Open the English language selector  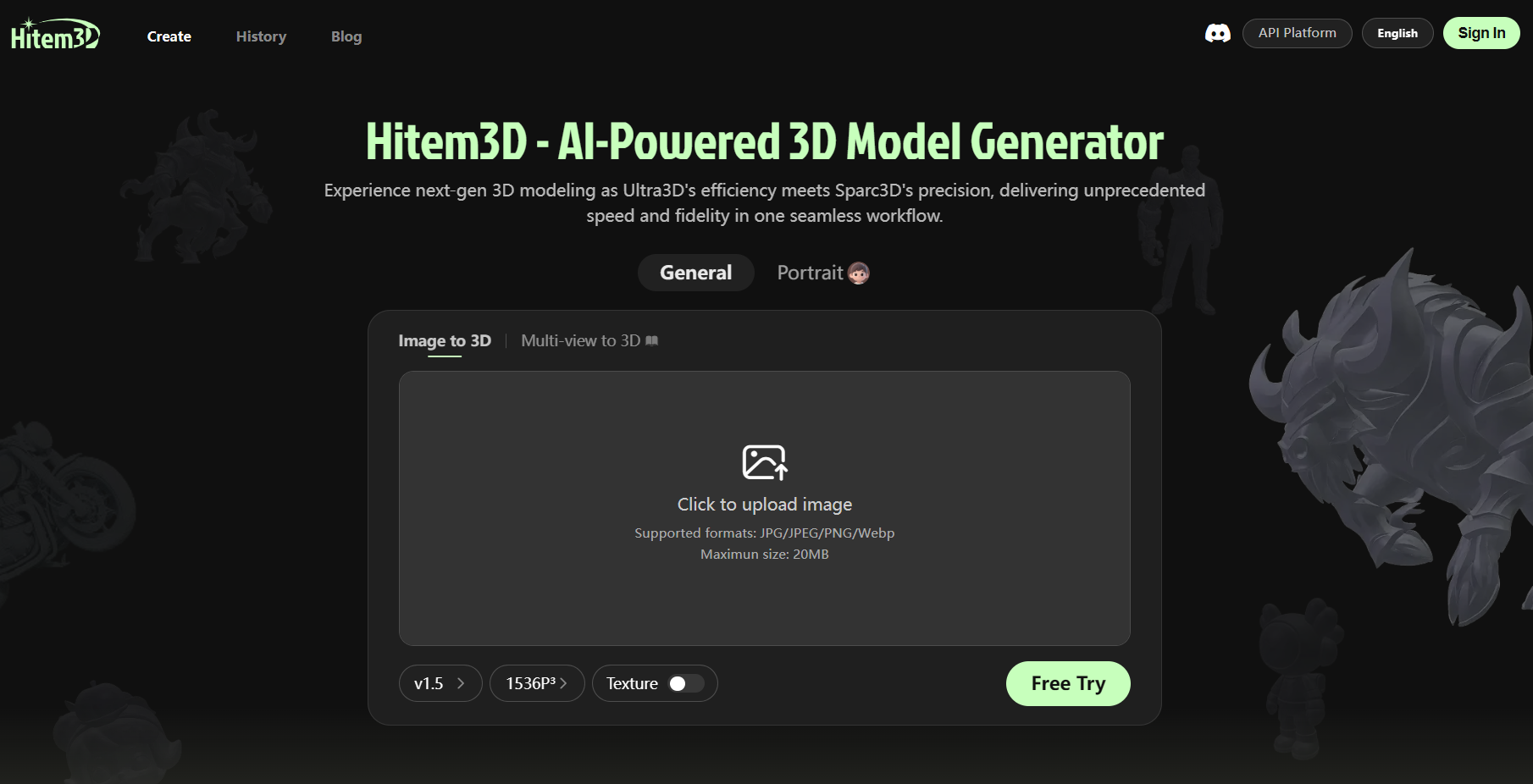pyautogui.click(x=1397, y=33)
